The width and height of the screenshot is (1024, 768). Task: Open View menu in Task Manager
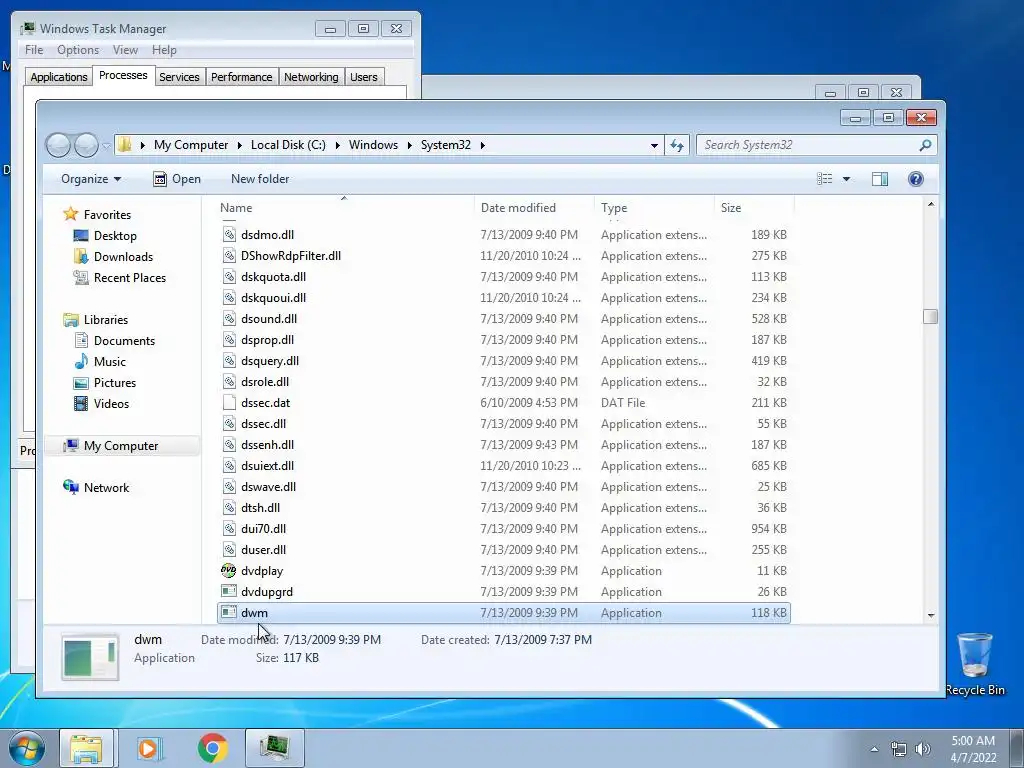coord(125,50)
